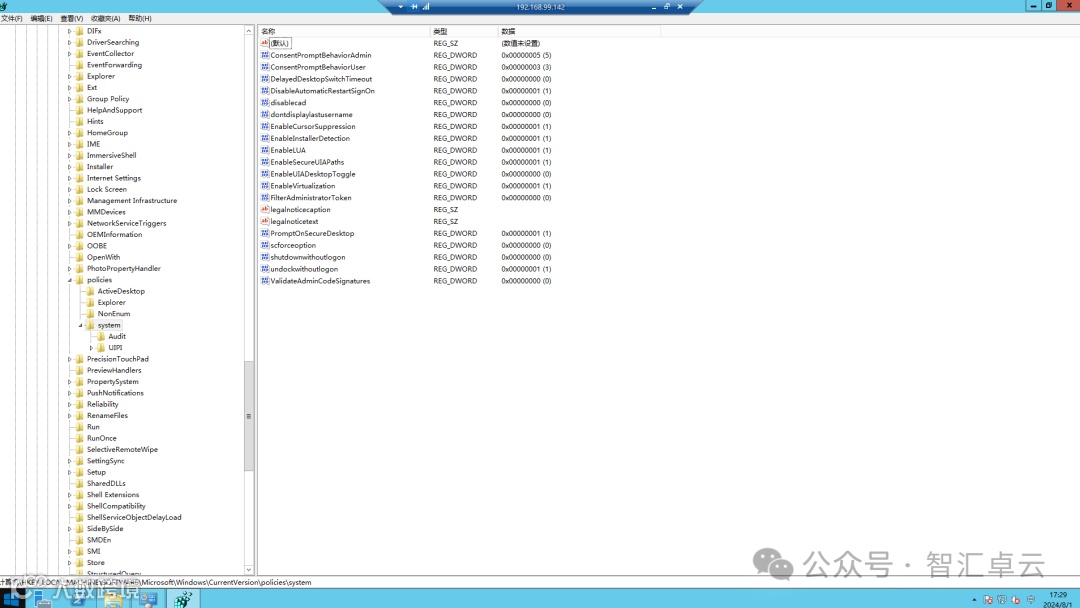Expand the Explorer key above Ext

pos(70,76)
